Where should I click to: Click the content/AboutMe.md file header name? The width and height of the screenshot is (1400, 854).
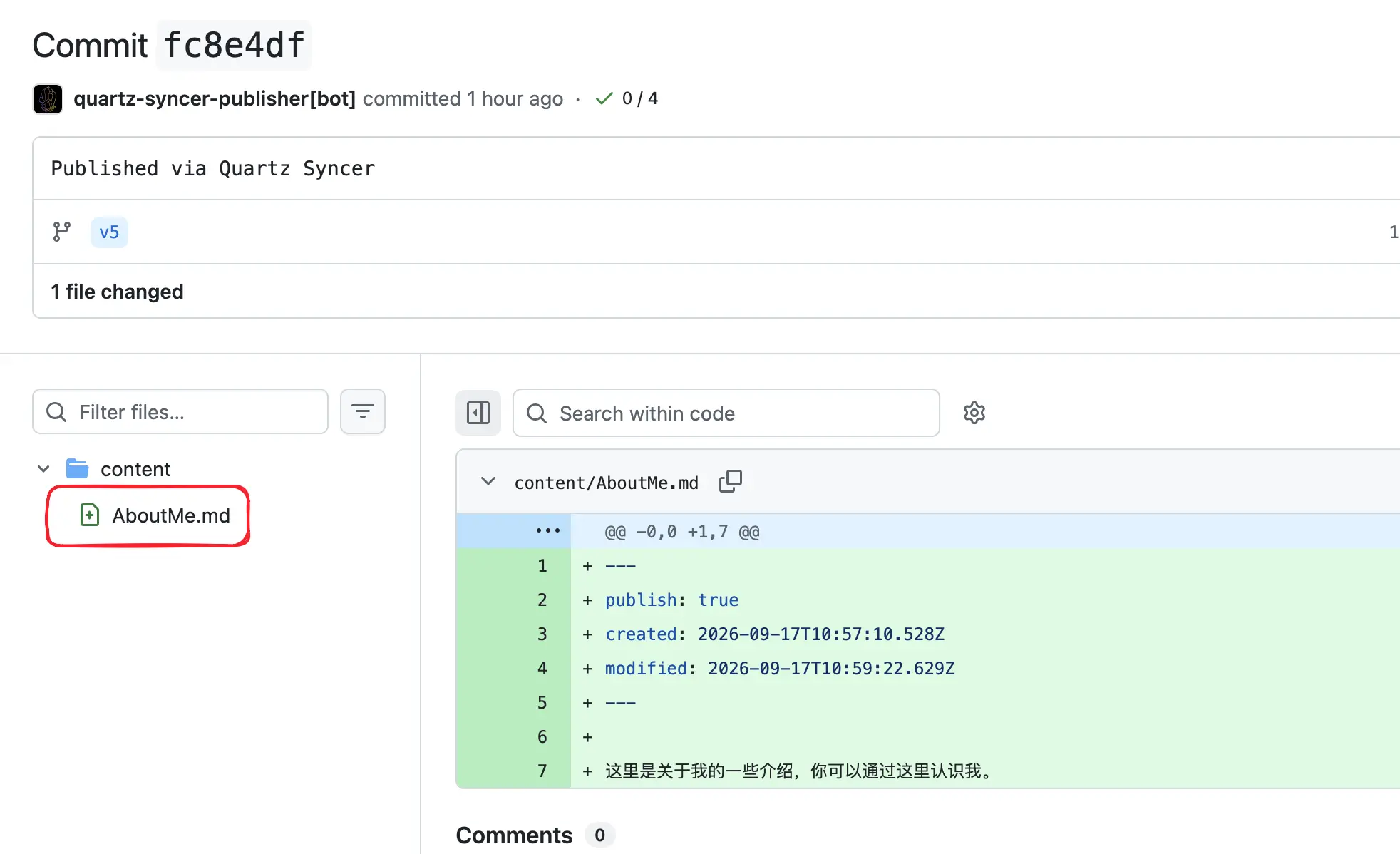(607, 483)
